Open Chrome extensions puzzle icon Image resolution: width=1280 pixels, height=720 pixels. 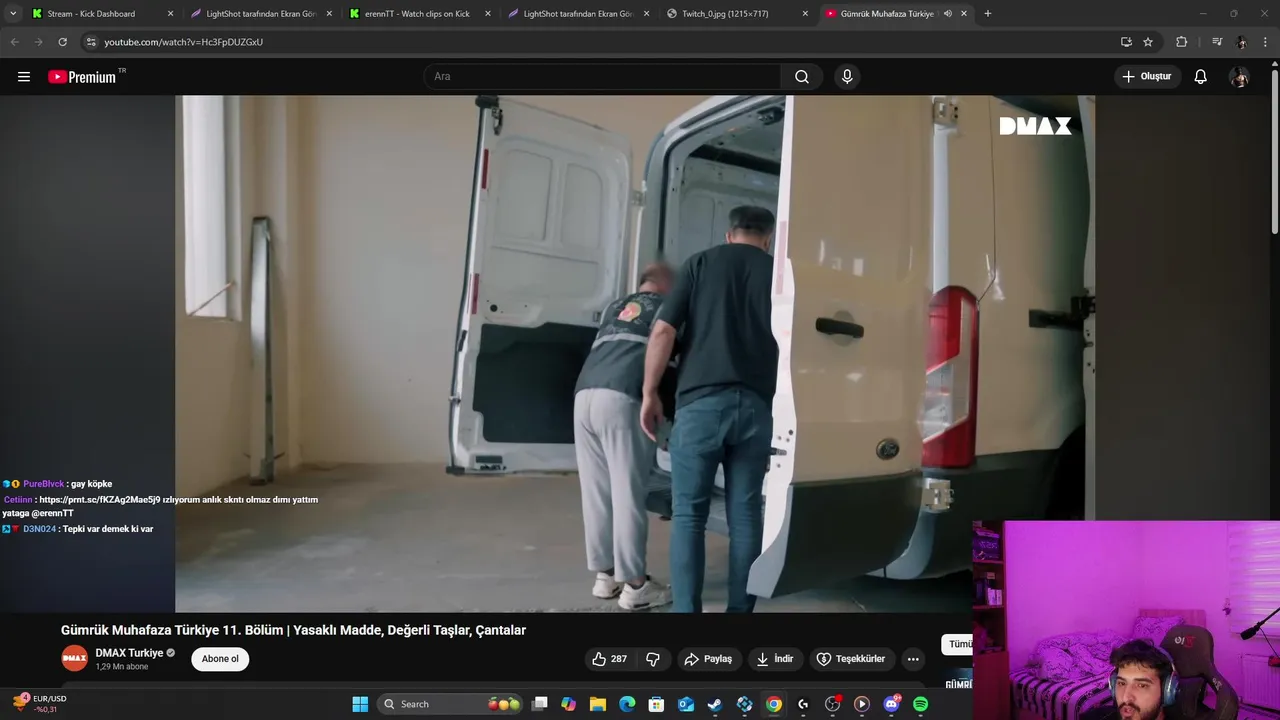click(x=1182, y=42)
